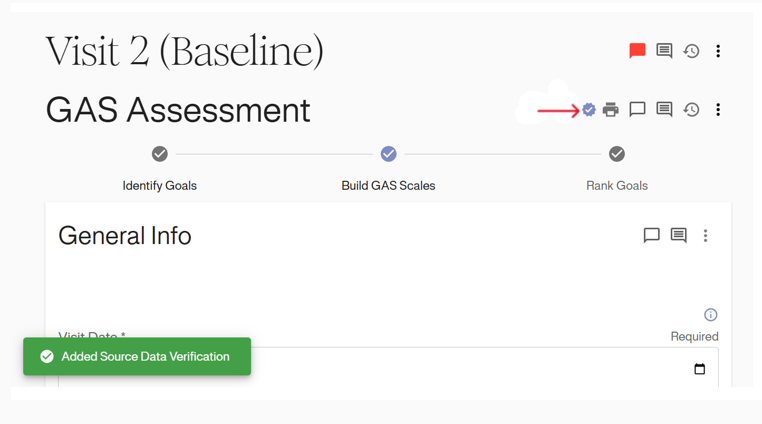This screenshot has width=762, height=424.
Task: View history for Visit 2 (Baseline)
Action: click(691, 51)
